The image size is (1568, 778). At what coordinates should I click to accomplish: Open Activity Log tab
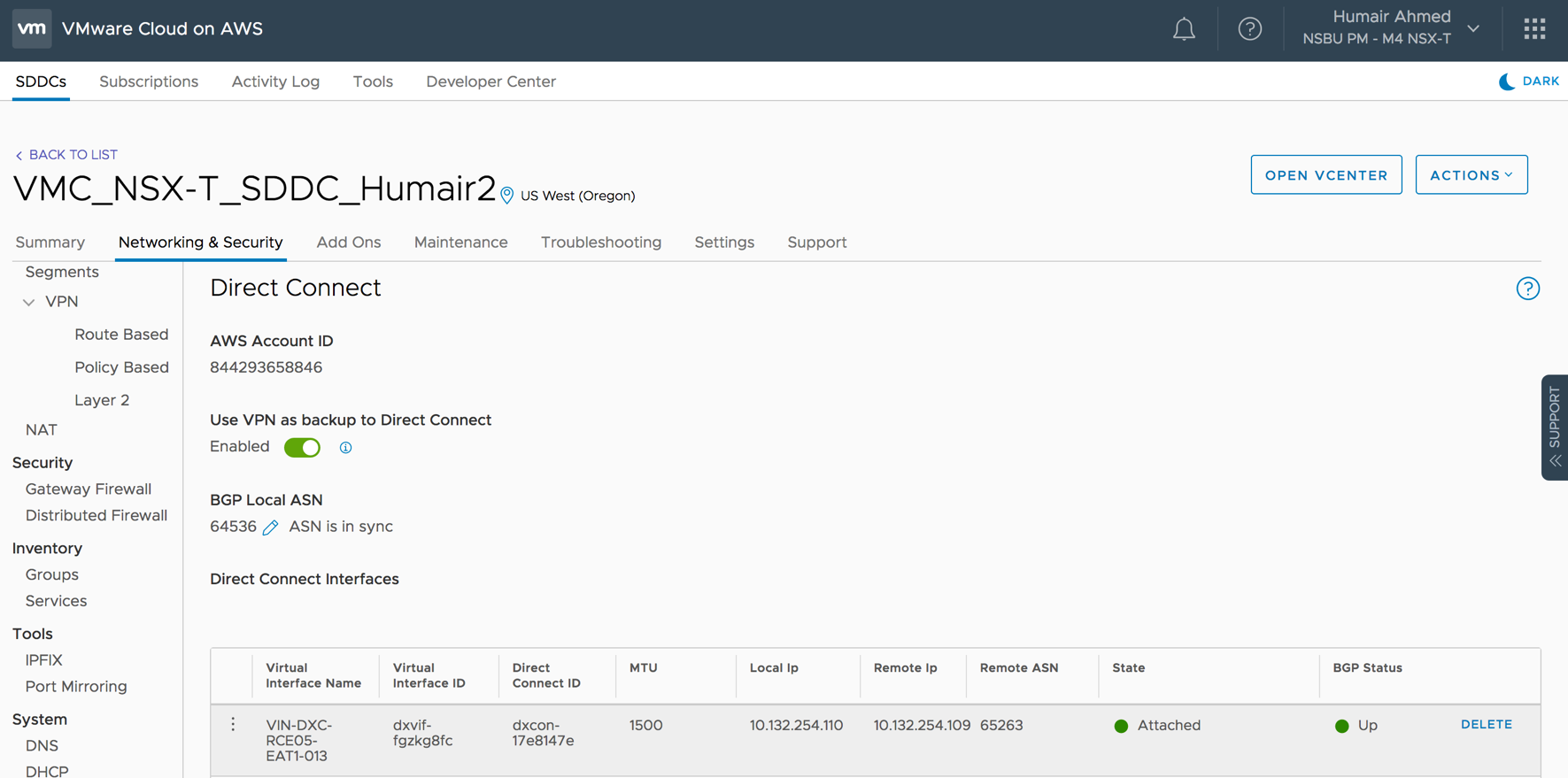pyautogui.click(x=275, y=81)
